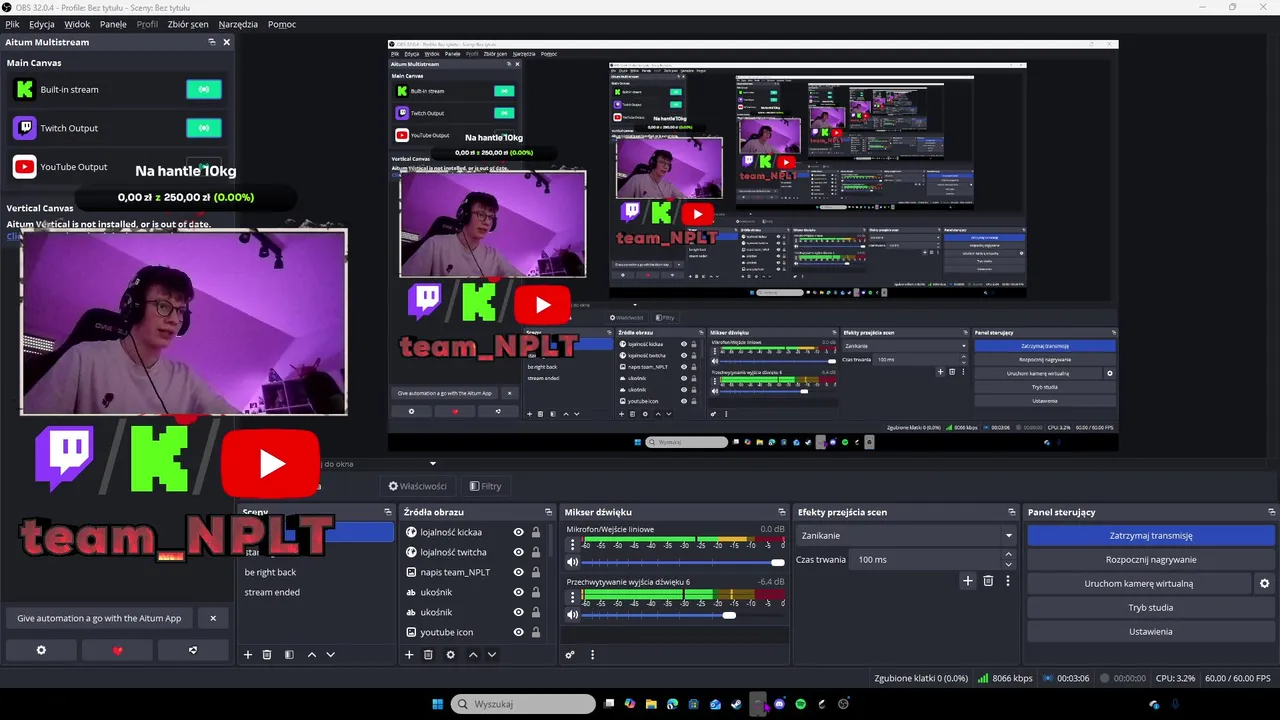The image size is (1280, 720).
Task: Toggle the Built-in stream output
Action: pyautogui.click(x=204, y=90)
